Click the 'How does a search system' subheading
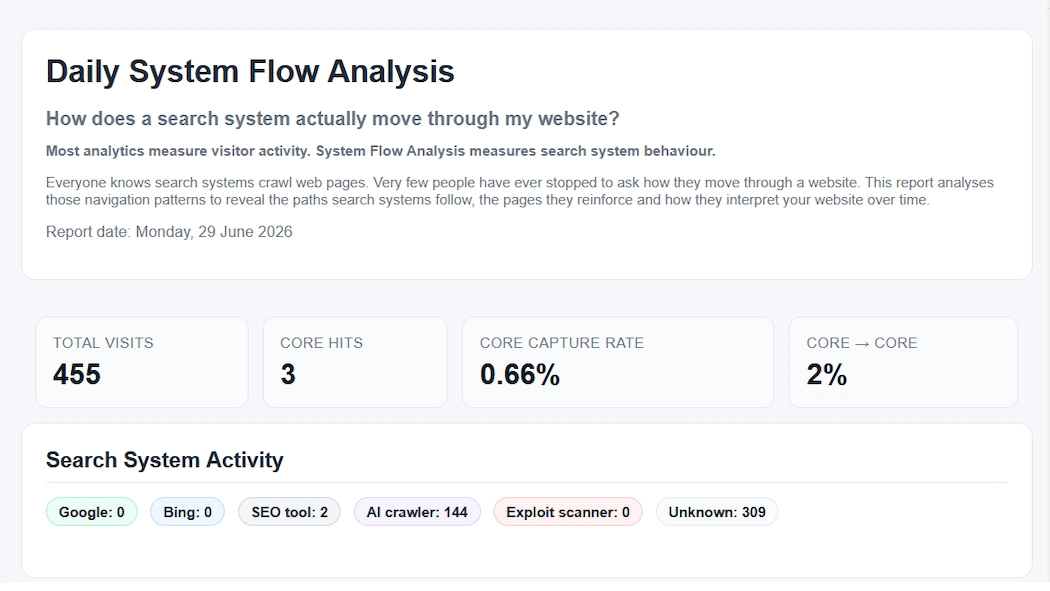This screenshot has height=591, width=1050. point(332,119)
